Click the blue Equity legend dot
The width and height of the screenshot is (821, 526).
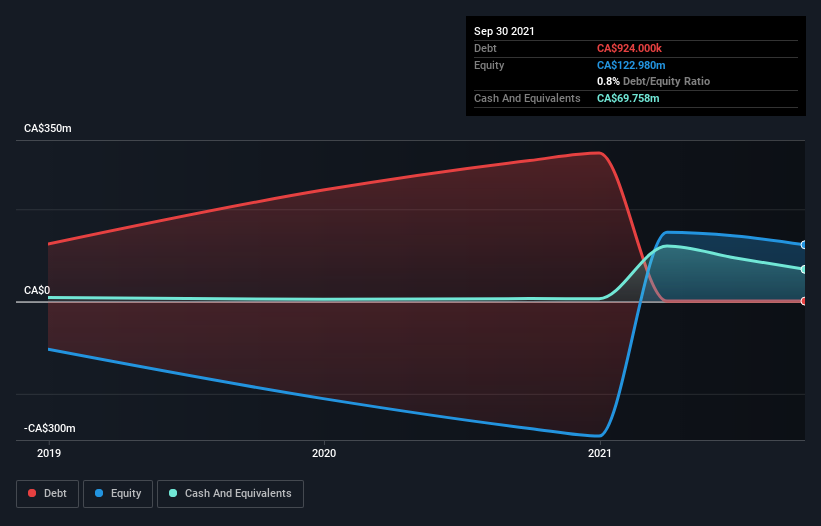(99, 493)
